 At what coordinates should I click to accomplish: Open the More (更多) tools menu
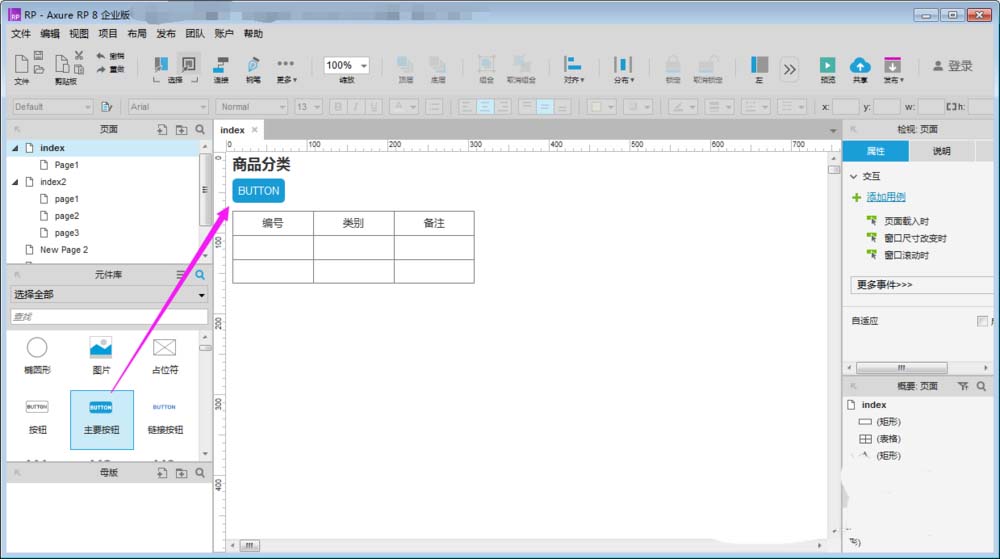[286, 69]
